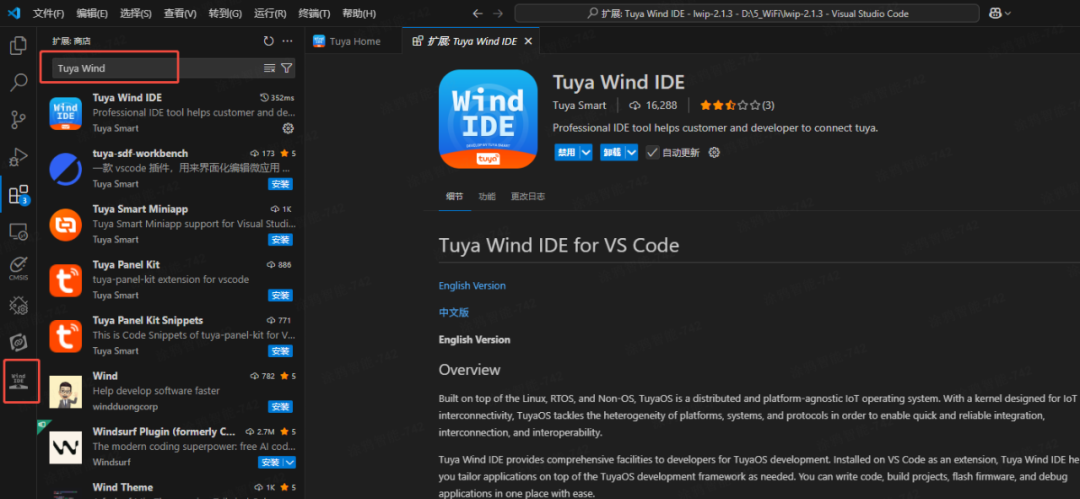The height and width of the screenshot is (499, 1080).
Task: Open the CMSIS view in activity bar
Action: pos(18,268)
